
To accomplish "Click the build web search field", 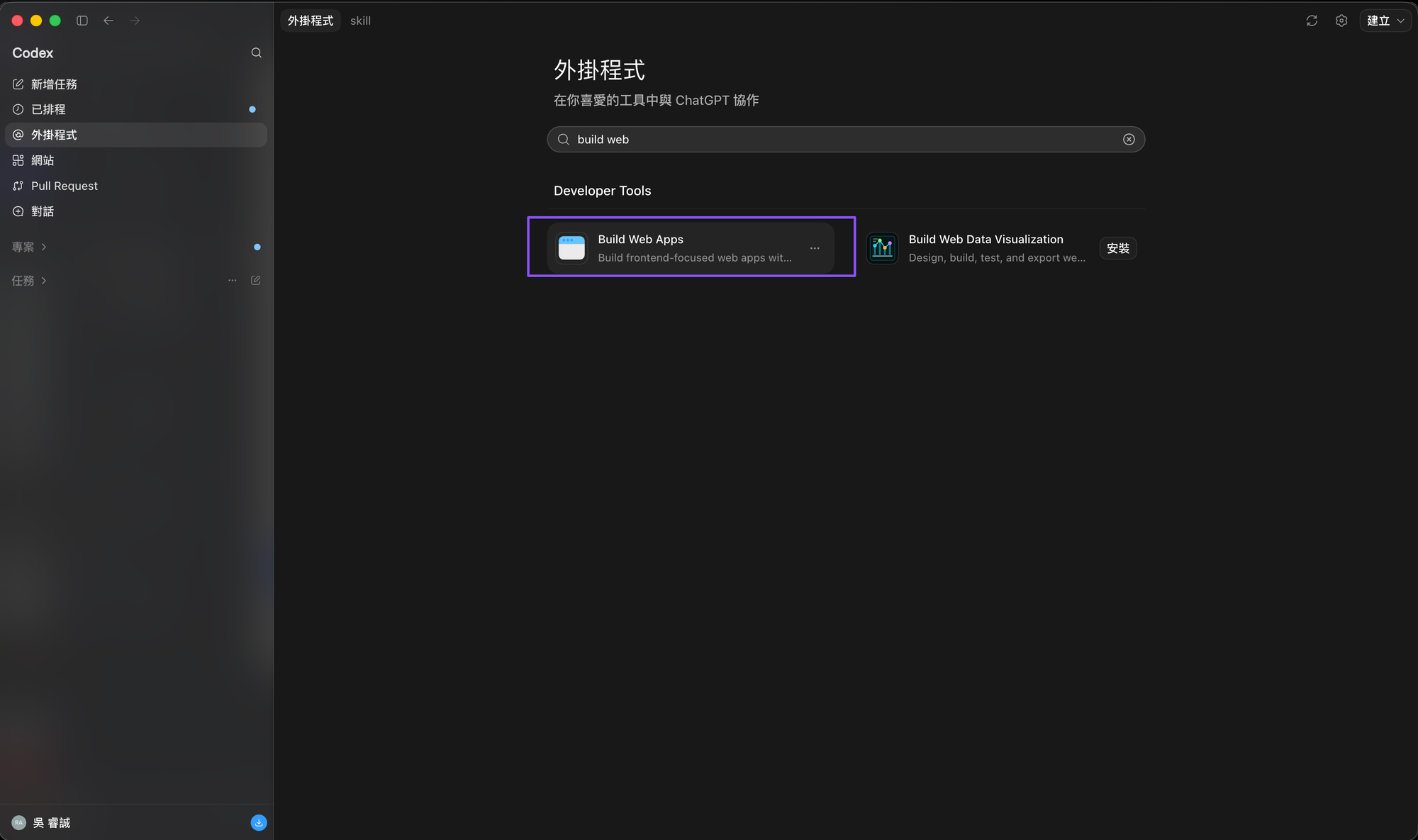I will click(x=846, y=140).
